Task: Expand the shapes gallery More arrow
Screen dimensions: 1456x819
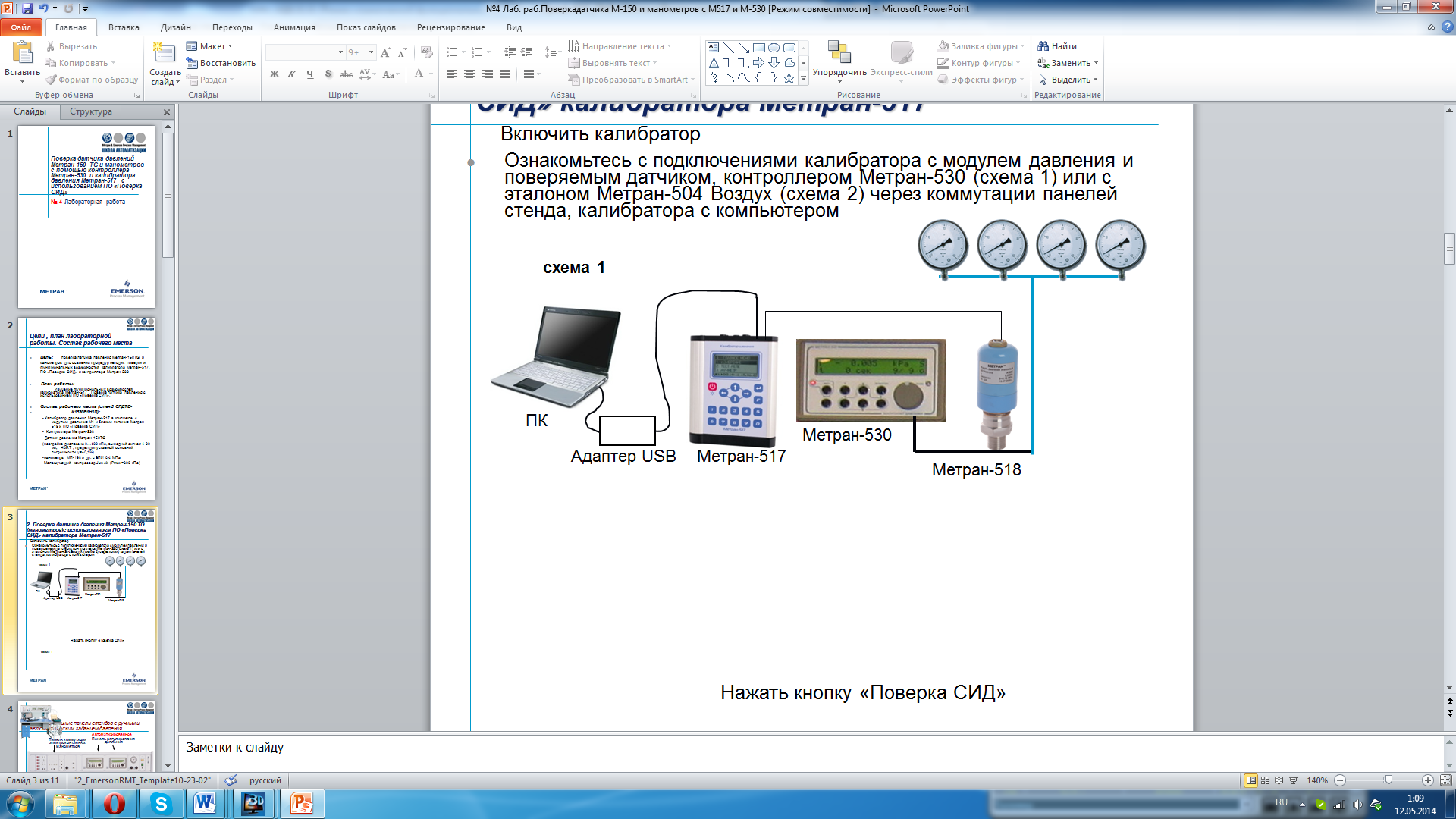Action: pyautogui.click(x=803, y=79)
